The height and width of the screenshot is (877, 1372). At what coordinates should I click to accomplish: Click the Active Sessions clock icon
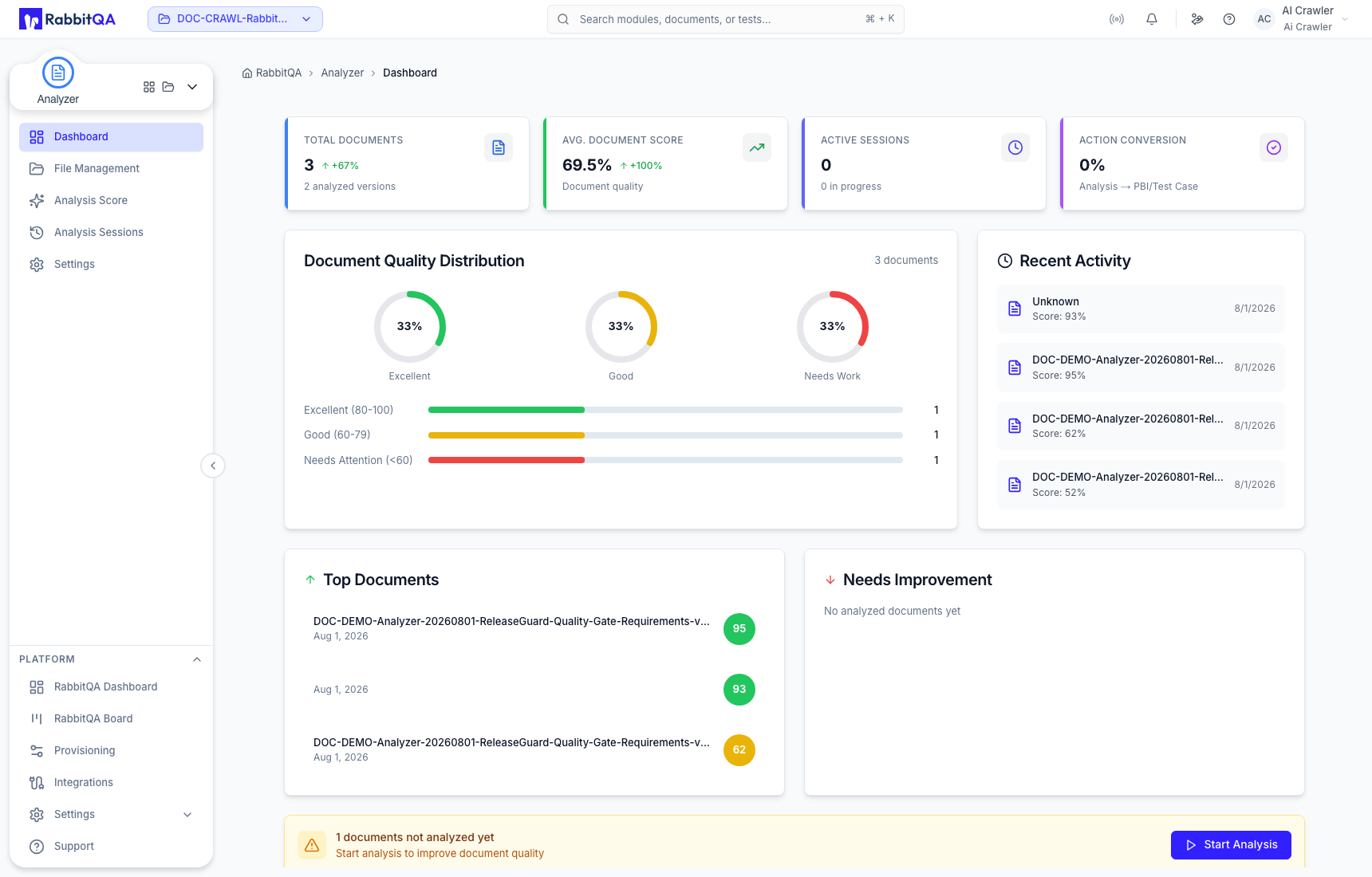click(x=1015, y=147)
